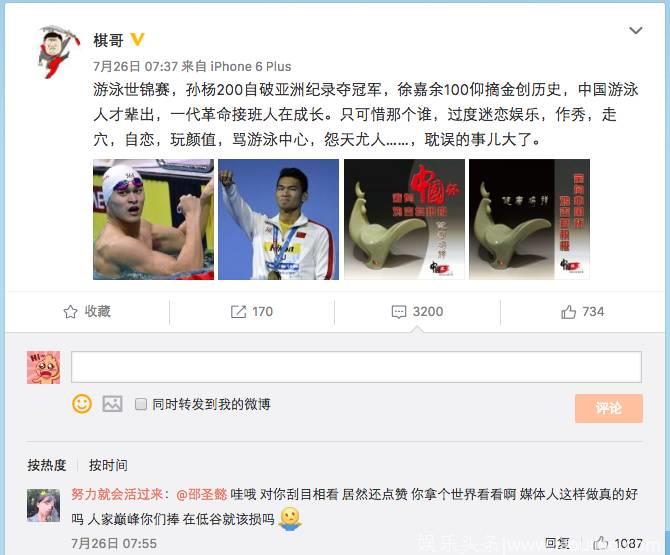670x555 pixels.
Task: Click the insert image icon in comment box
Action: click(112, 404)
